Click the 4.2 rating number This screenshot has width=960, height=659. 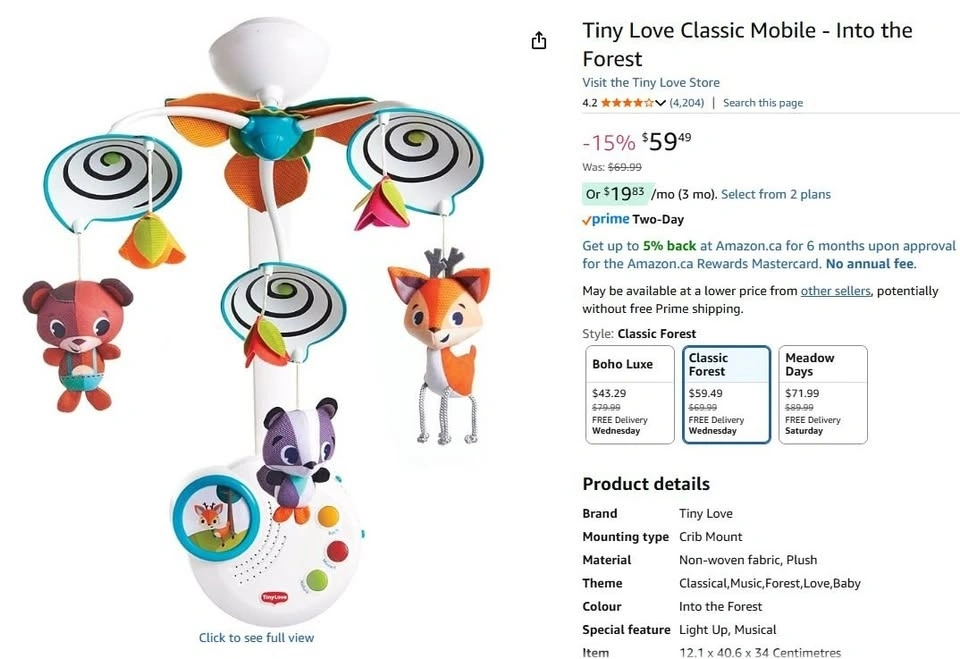tap(590, 103)
